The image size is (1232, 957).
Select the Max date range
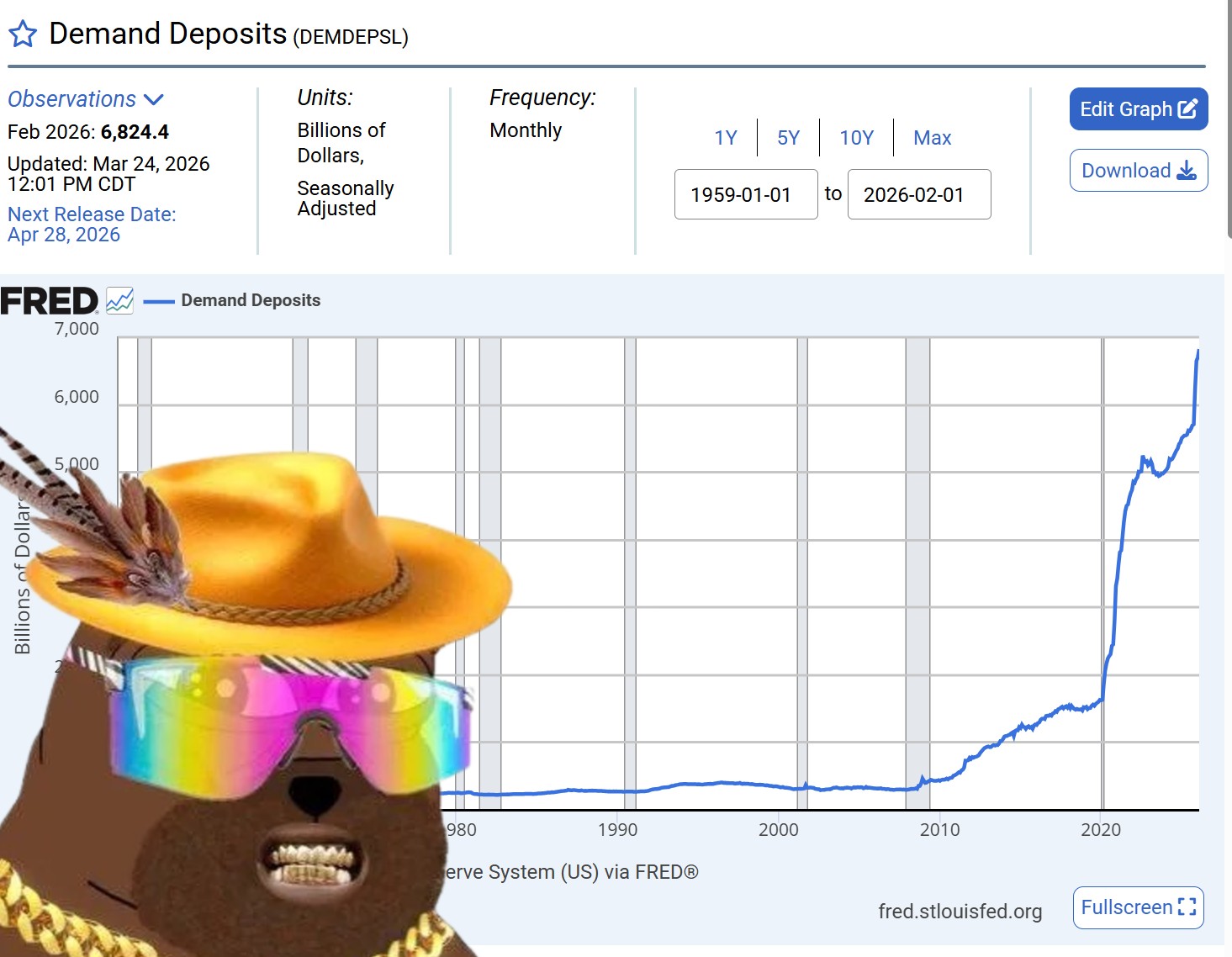[x=933, y=137]
